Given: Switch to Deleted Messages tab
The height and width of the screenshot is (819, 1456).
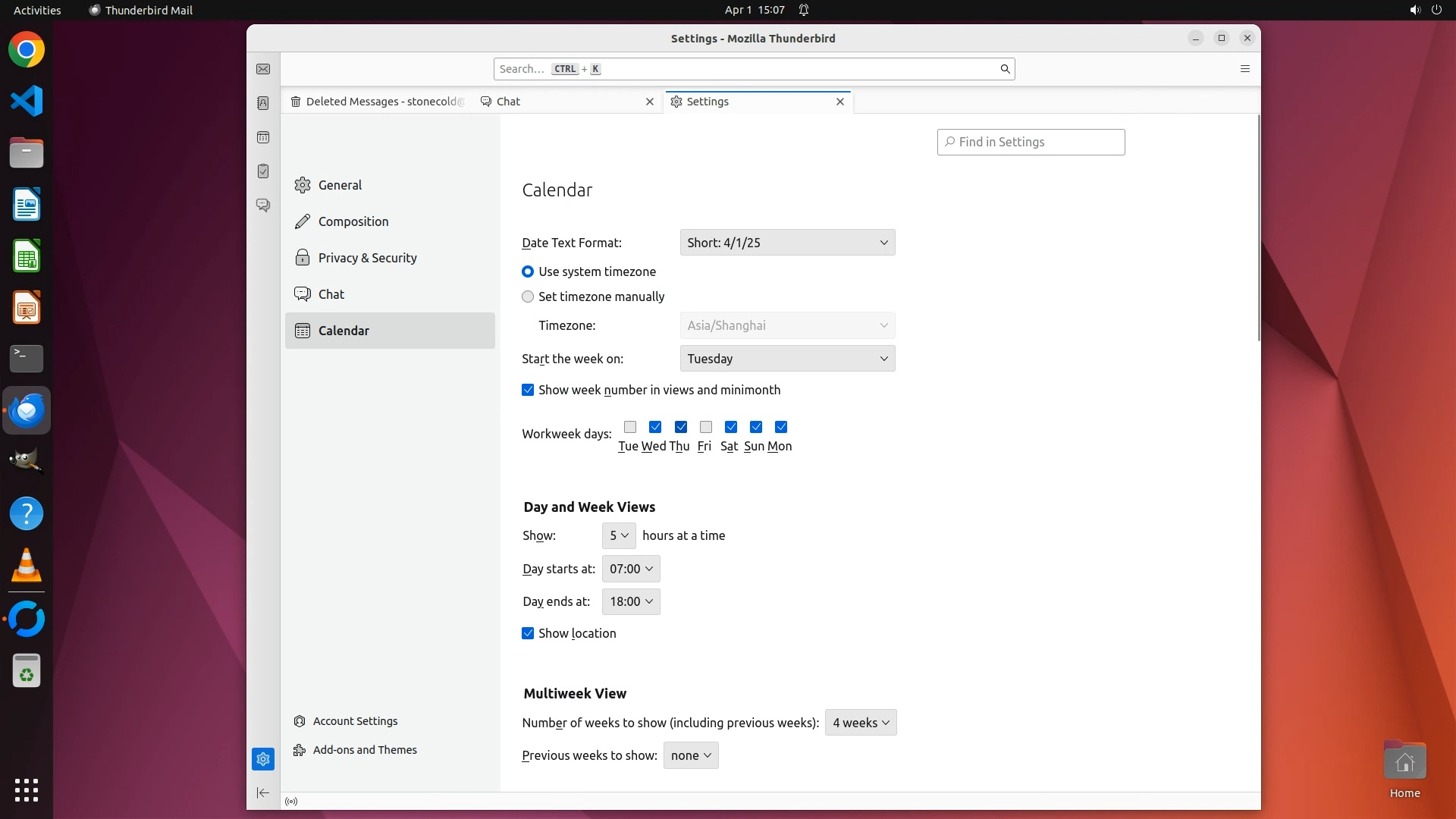Looking at the screenshot, I should [378, 102].
